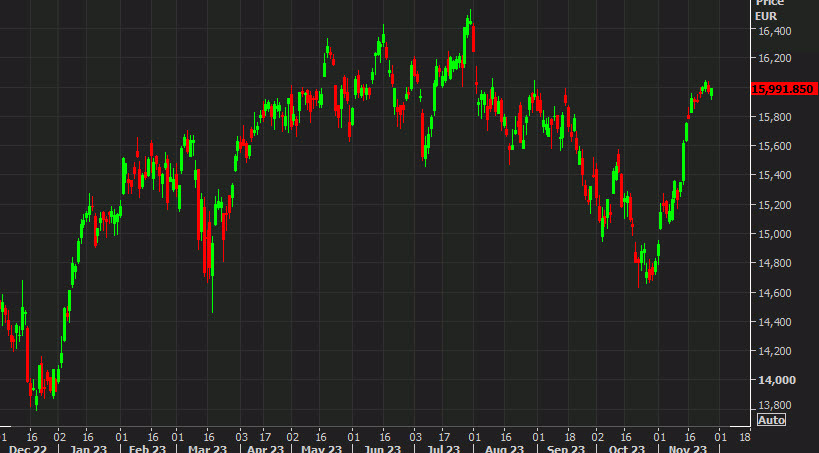Click the 14,400 price axis label

[775, 322]
